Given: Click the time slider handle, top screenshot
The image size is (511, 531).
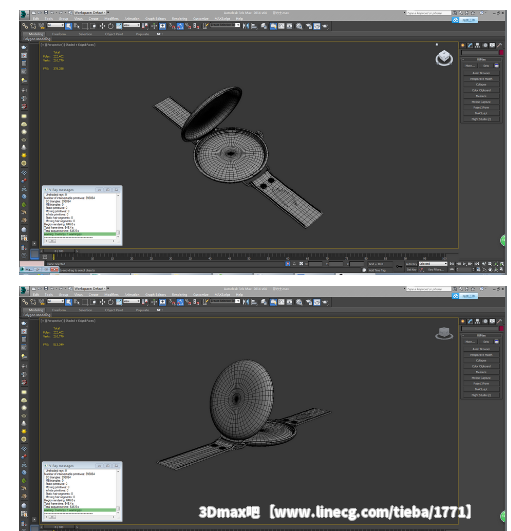Looking at the screenshot, I should point(59,251).
